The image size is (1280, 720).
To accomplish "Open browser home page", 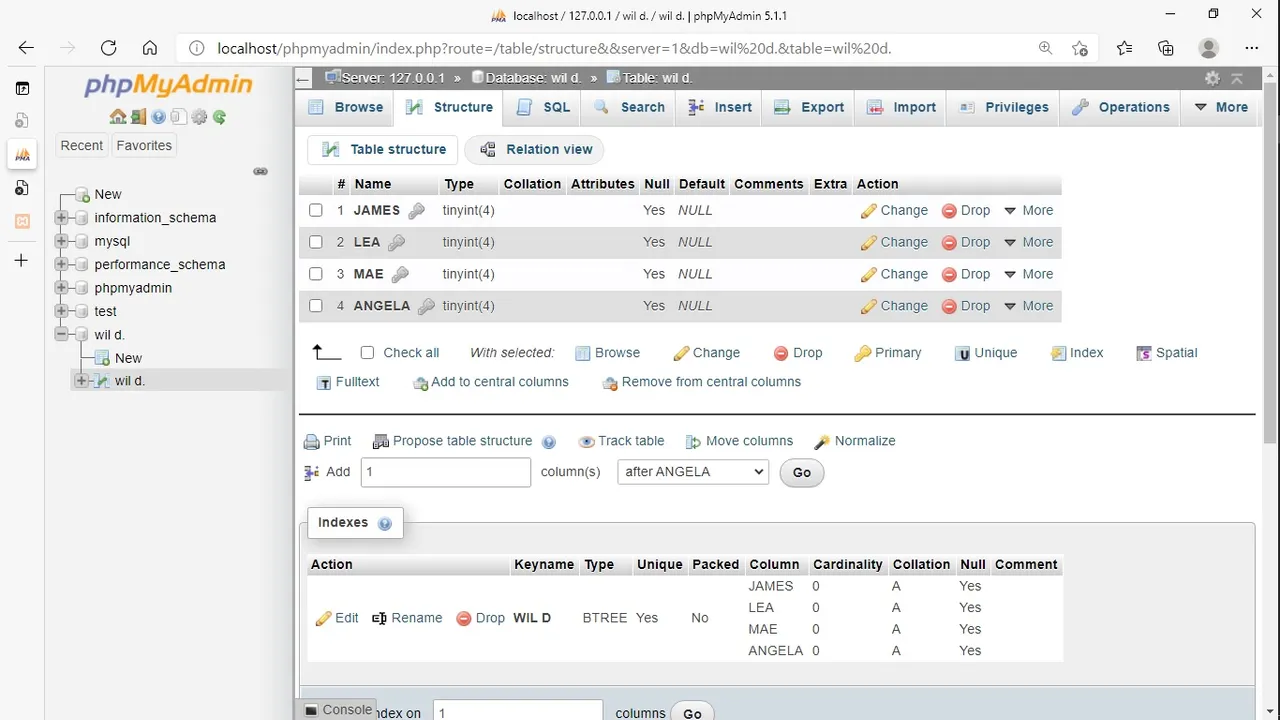I will click(x=150, y=48).
